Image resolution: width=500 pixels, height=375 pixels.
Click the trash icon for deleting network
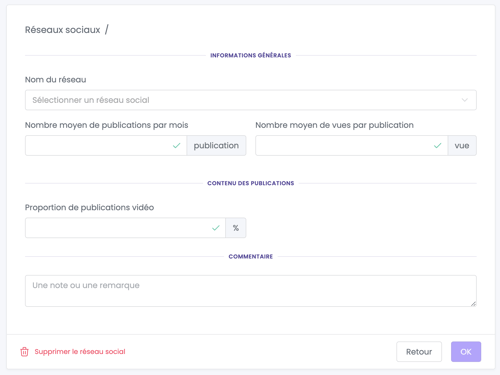click(24, 352)
